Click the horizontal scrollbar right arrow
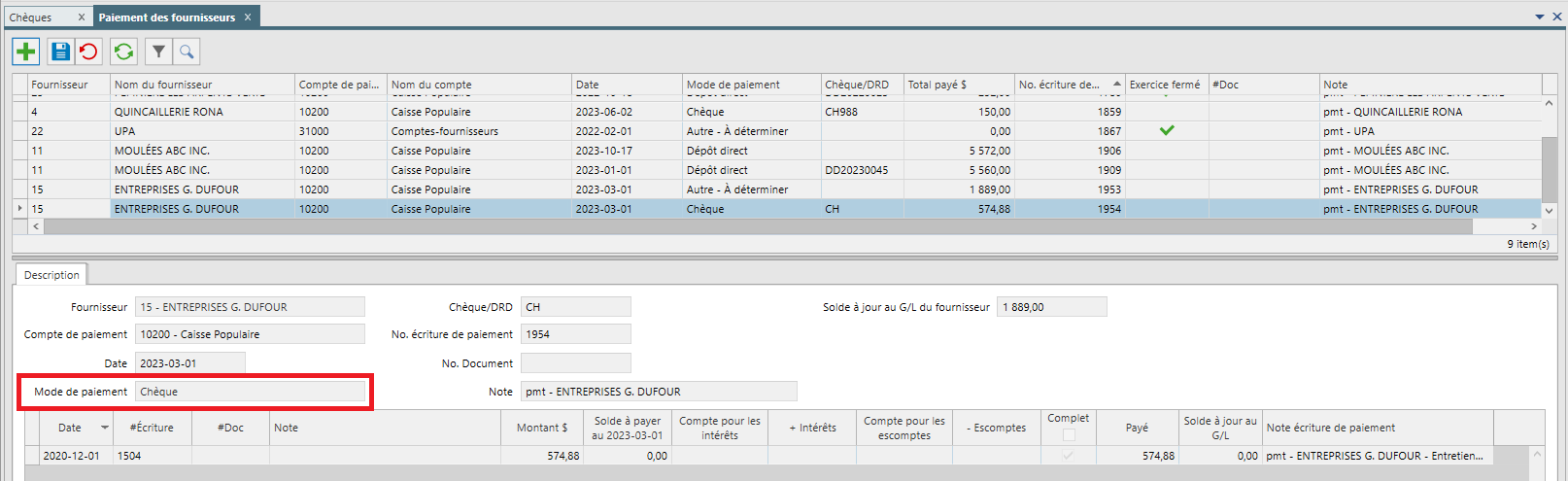This screenshot has height=481, width=1568. pyautogui.click(x=1534, y=226)
